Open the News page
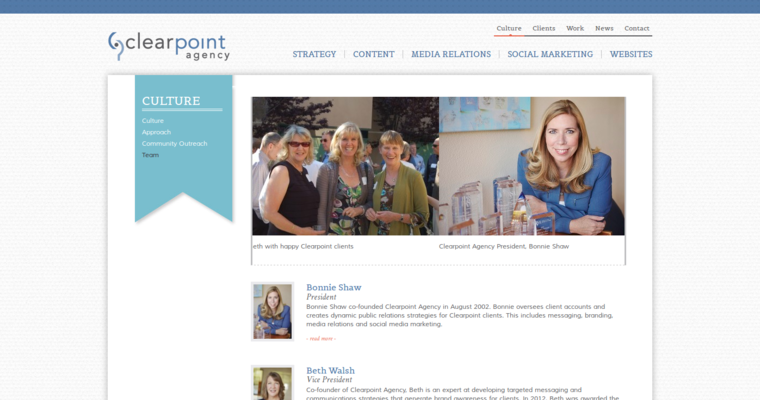Image resolution: width=760 pixels, height=400 pixels. pyautogui.click(x=604, y=28)
